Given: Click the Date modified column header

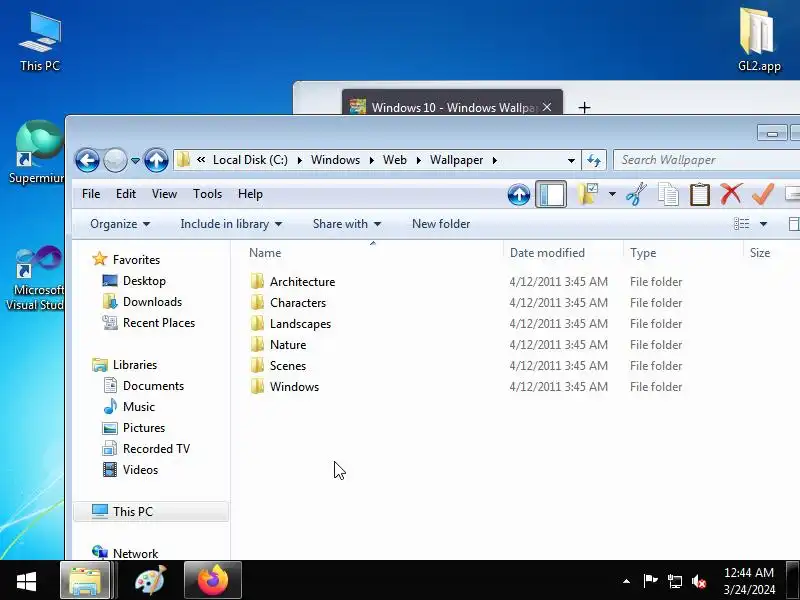Looking at the screenshot, I should point(564,253).
